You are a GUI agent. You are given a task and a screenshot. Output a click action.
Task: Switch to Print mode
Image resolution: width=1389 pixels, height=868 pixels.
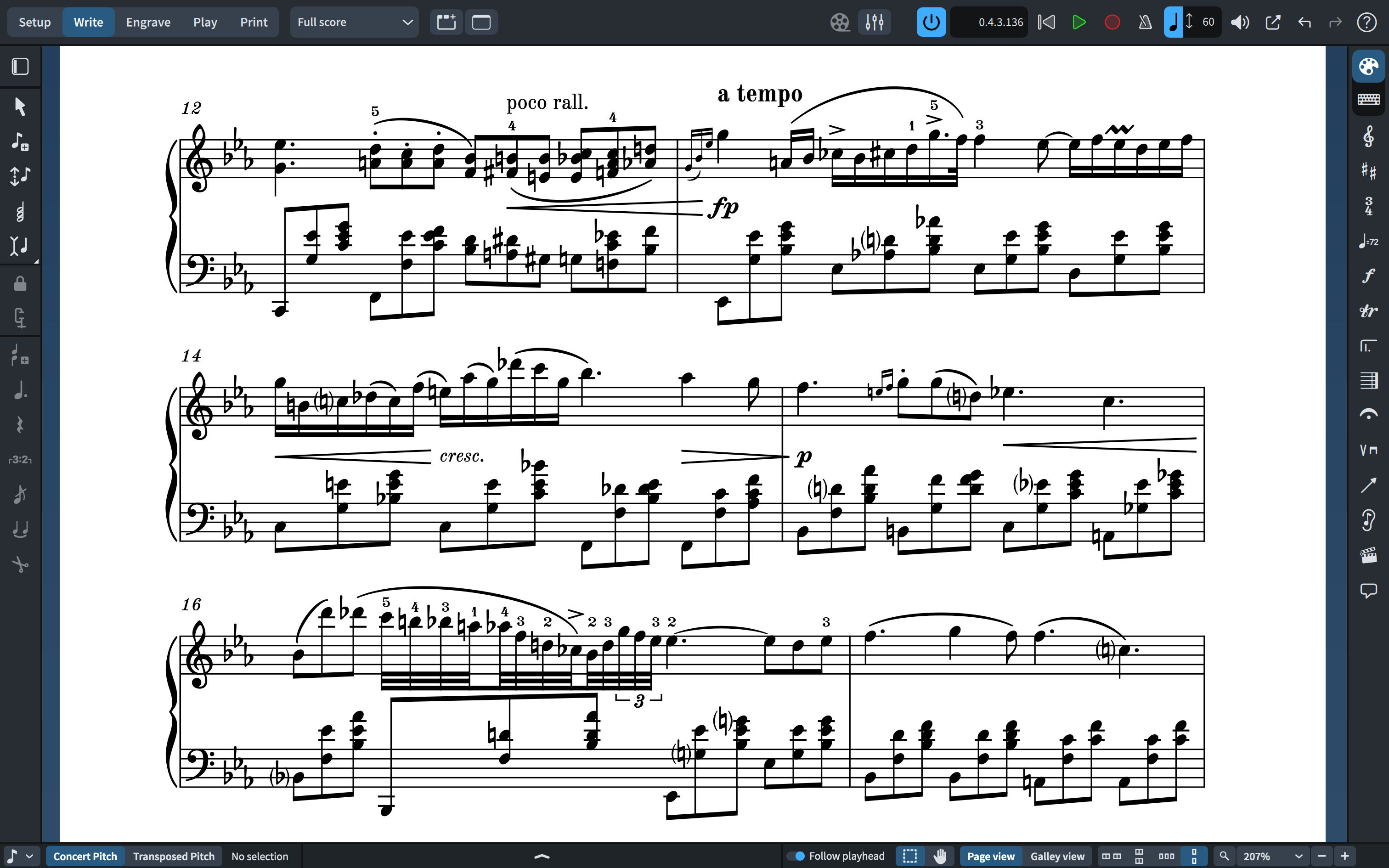coord(254,23)
